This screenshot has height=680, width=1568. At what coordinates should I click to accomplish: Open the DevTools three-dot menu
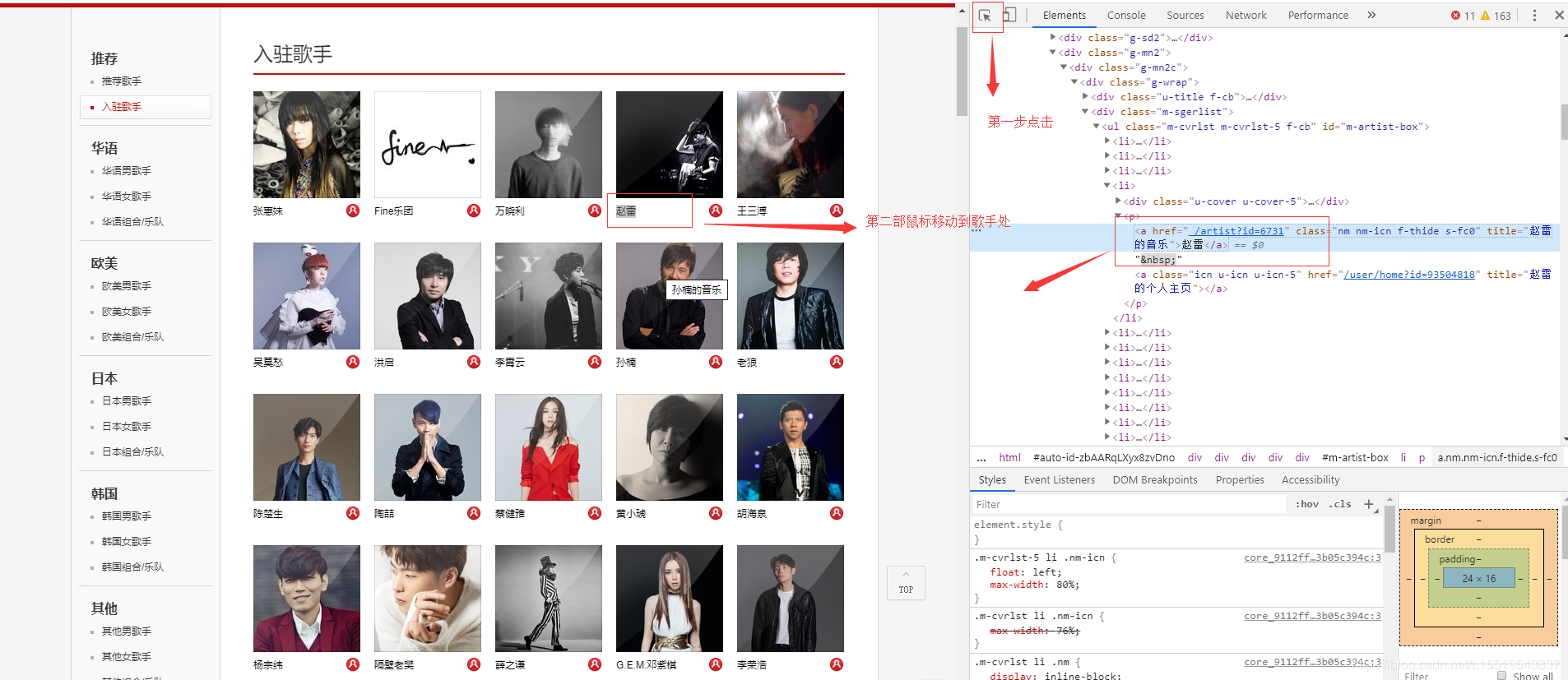click(1534, 15)
